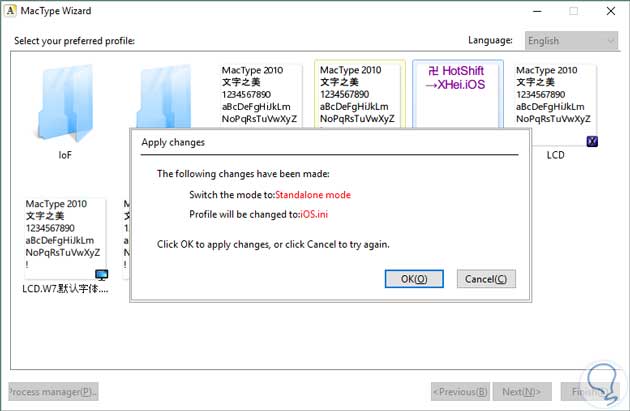Click the 'iOS.ini' profile name text

[x=314, y=215]
